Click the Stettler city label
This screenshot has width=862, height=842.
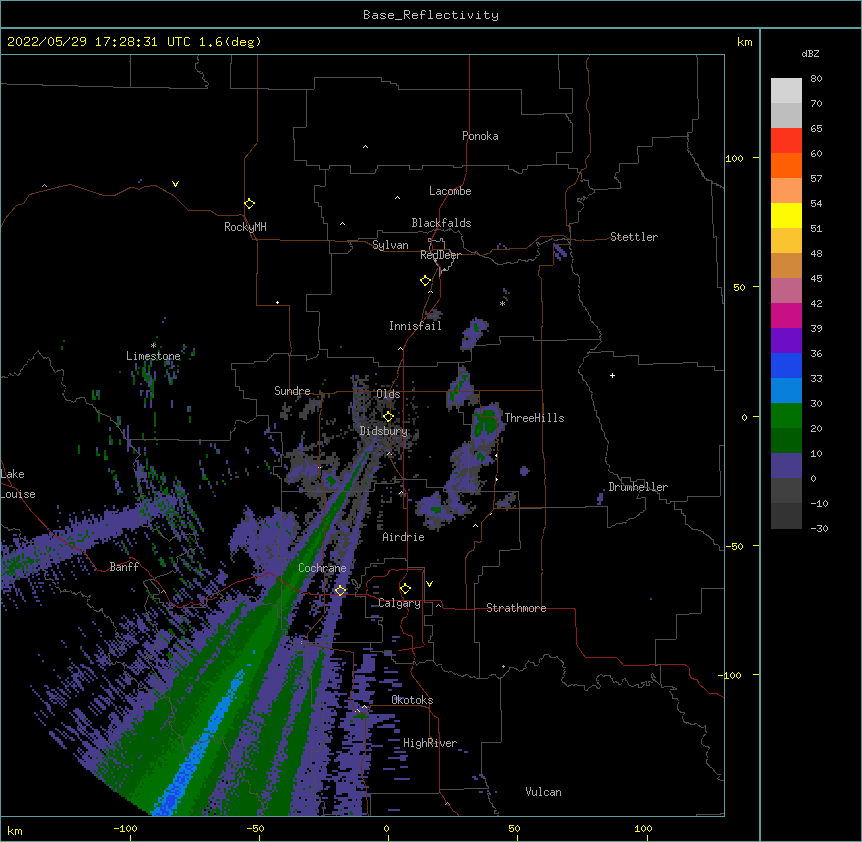633,237
